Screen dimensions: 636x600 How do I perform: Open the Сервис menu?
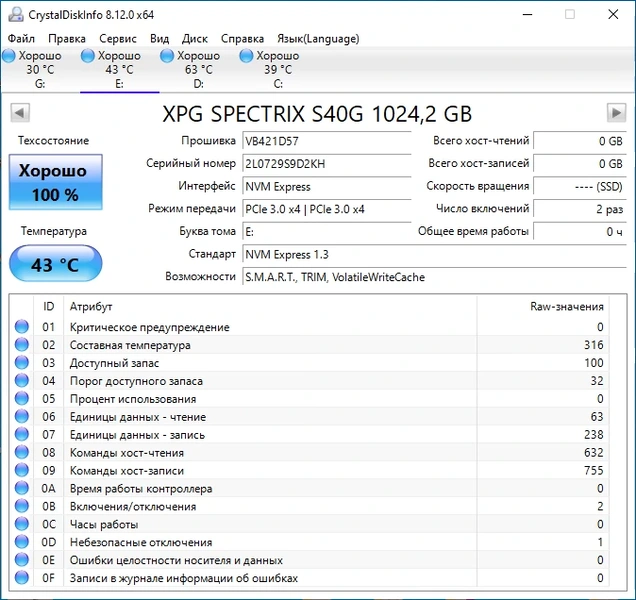(118, 38)
